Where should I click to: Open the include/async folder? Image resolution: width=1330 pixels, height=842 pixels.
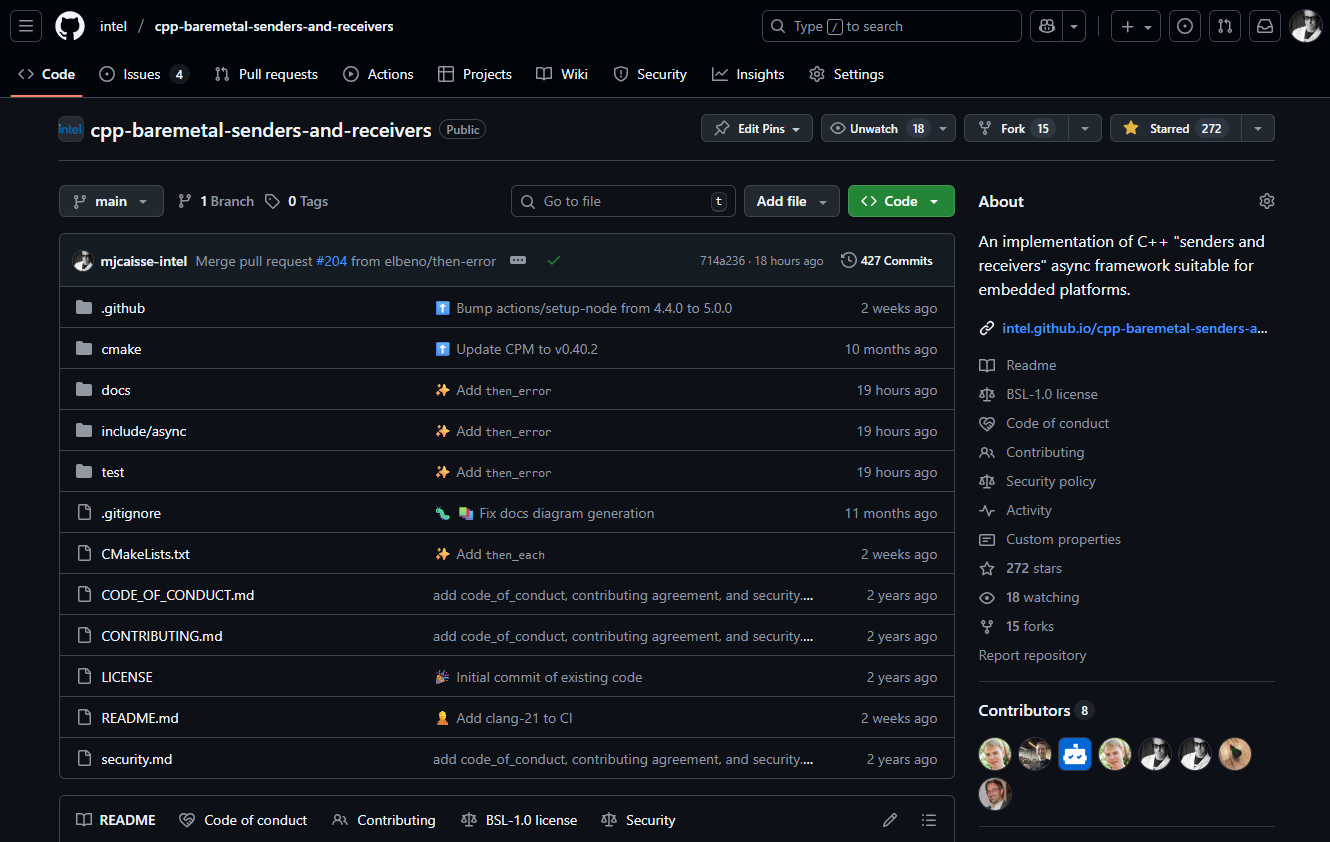pyautogui.click(x=144, y=431)
